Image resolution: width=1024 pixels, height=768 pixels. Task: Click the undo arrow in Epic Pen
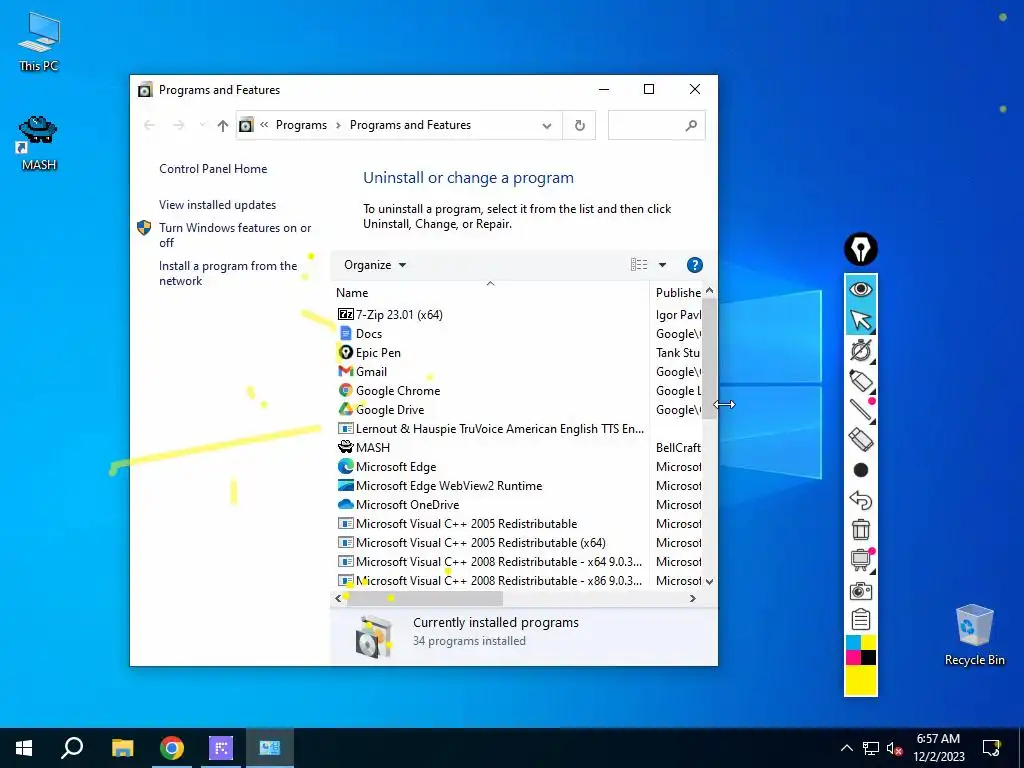coord(861,500)
